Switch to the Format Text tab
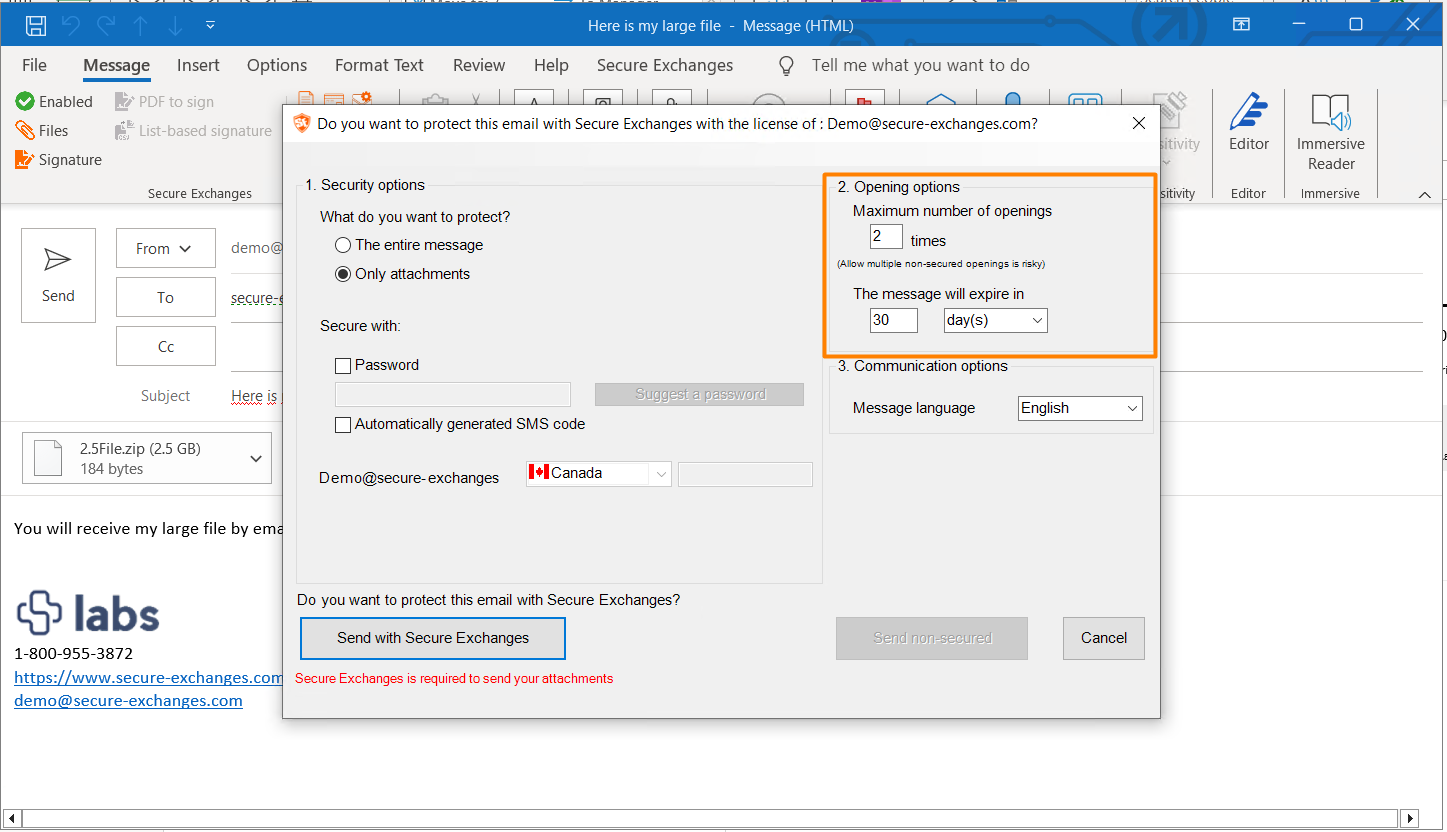The height and width of the screenshot is (832, 1447). pyautogui.click(x=379, y=65)
